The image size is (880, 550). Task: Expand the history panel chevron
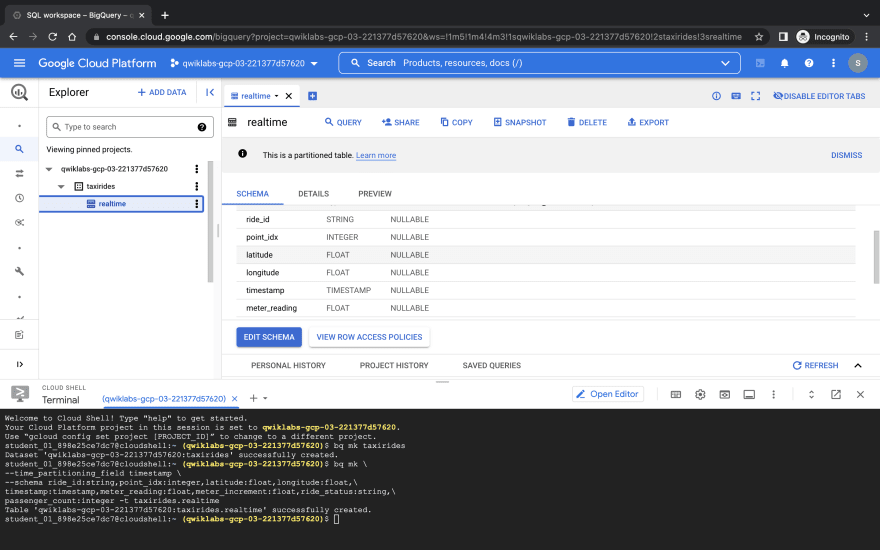pos(858,365)
